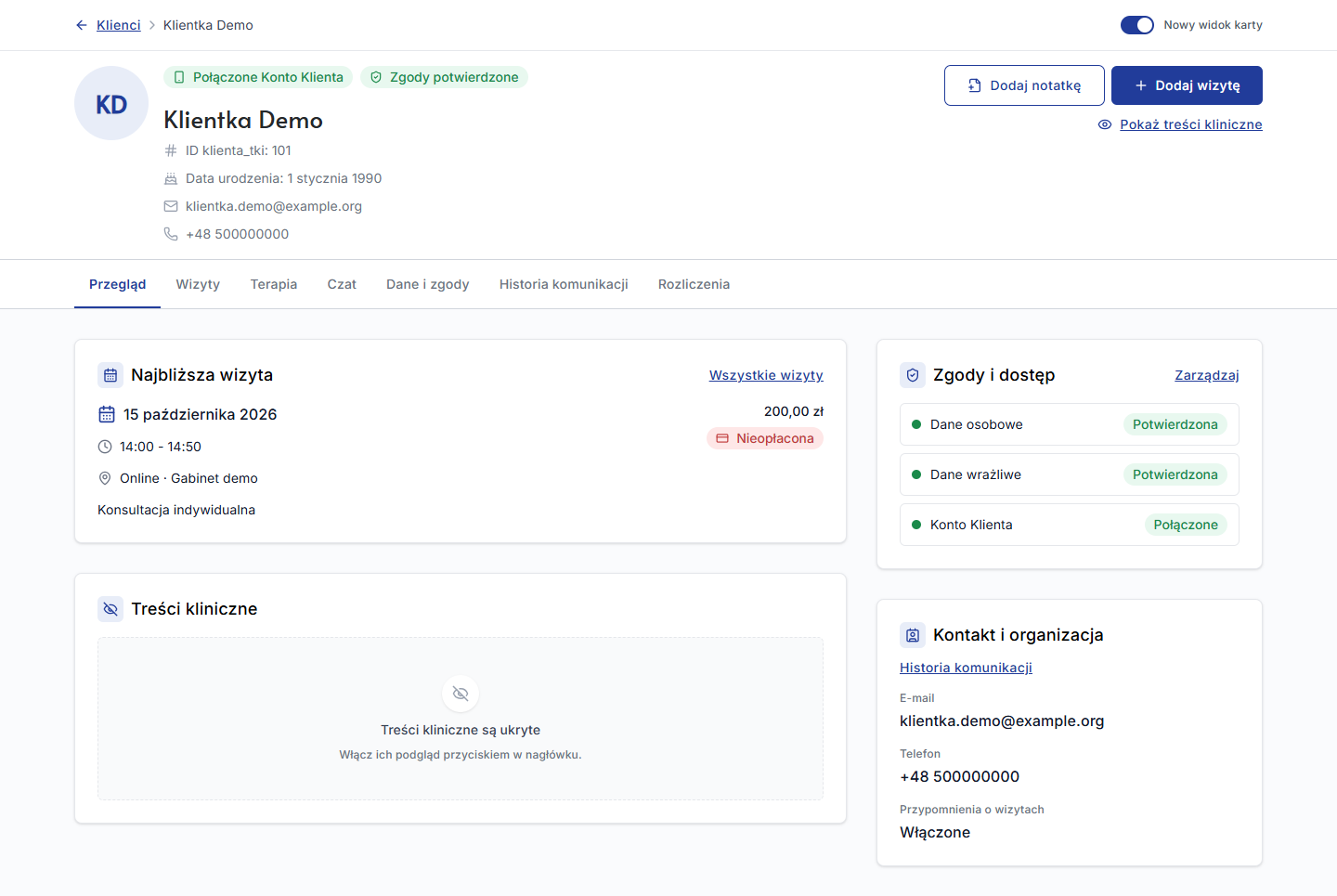Click the Dodaj notatkę button
Screen dimensions: 1337x896
(x=1024, y=85)
